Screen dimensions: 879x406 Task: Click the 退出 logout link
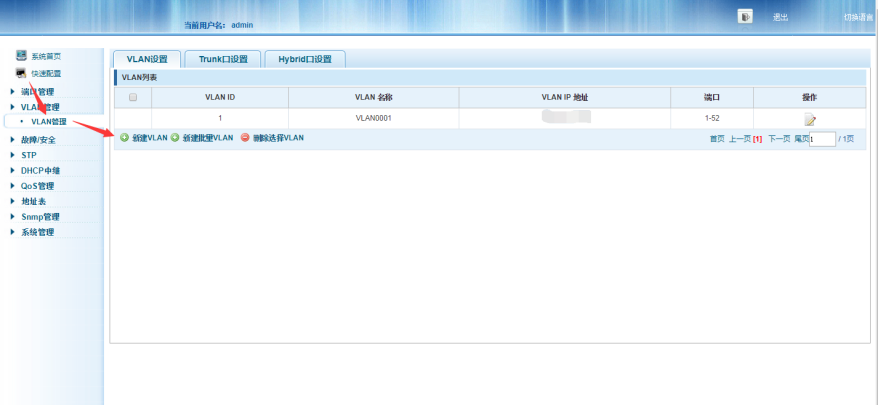(x=780, y=17)
